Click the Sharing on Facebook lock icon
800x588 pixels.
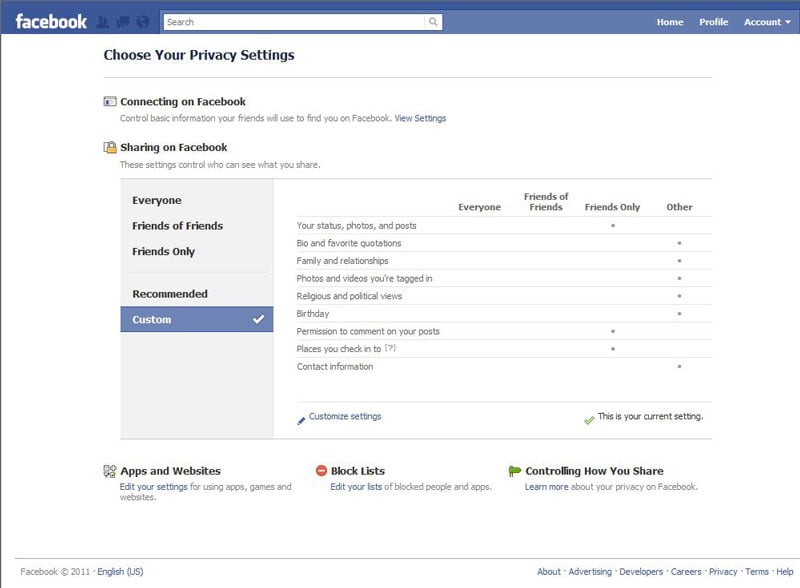tap(110, 148)
